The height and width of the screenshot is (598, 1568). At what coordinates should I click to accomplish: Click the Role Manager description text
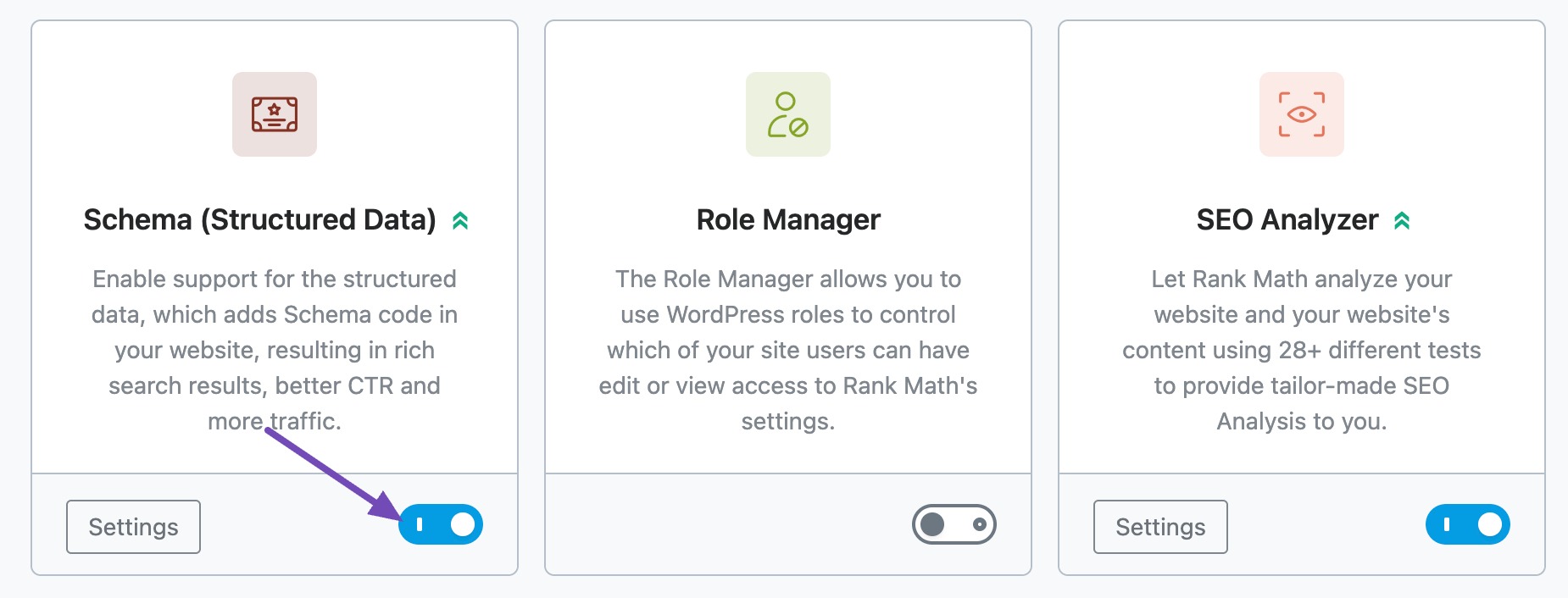point(787,349)
